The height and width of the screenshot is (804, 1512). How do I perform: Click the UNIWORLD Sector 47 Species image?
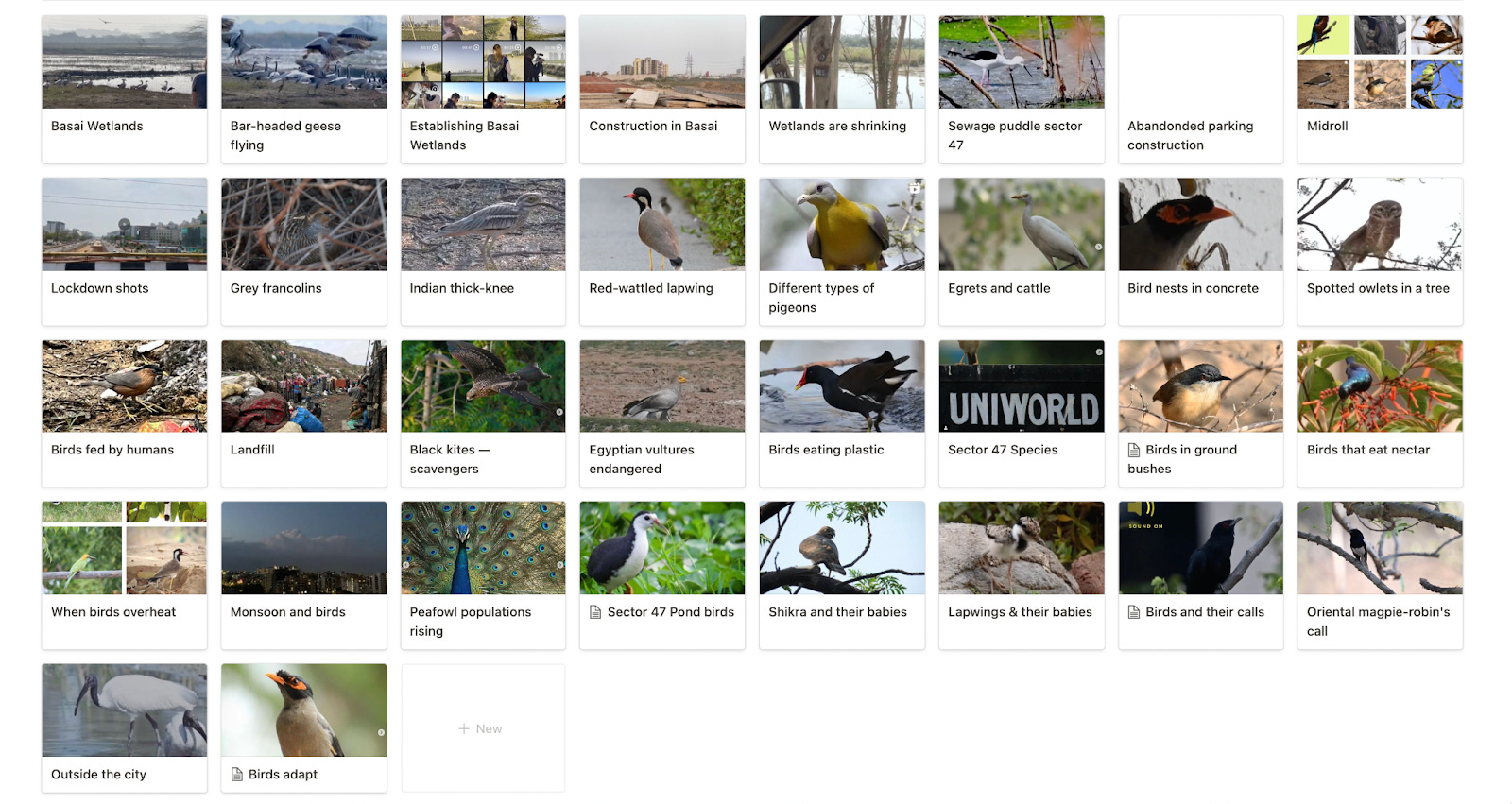tap(1021, 386)
